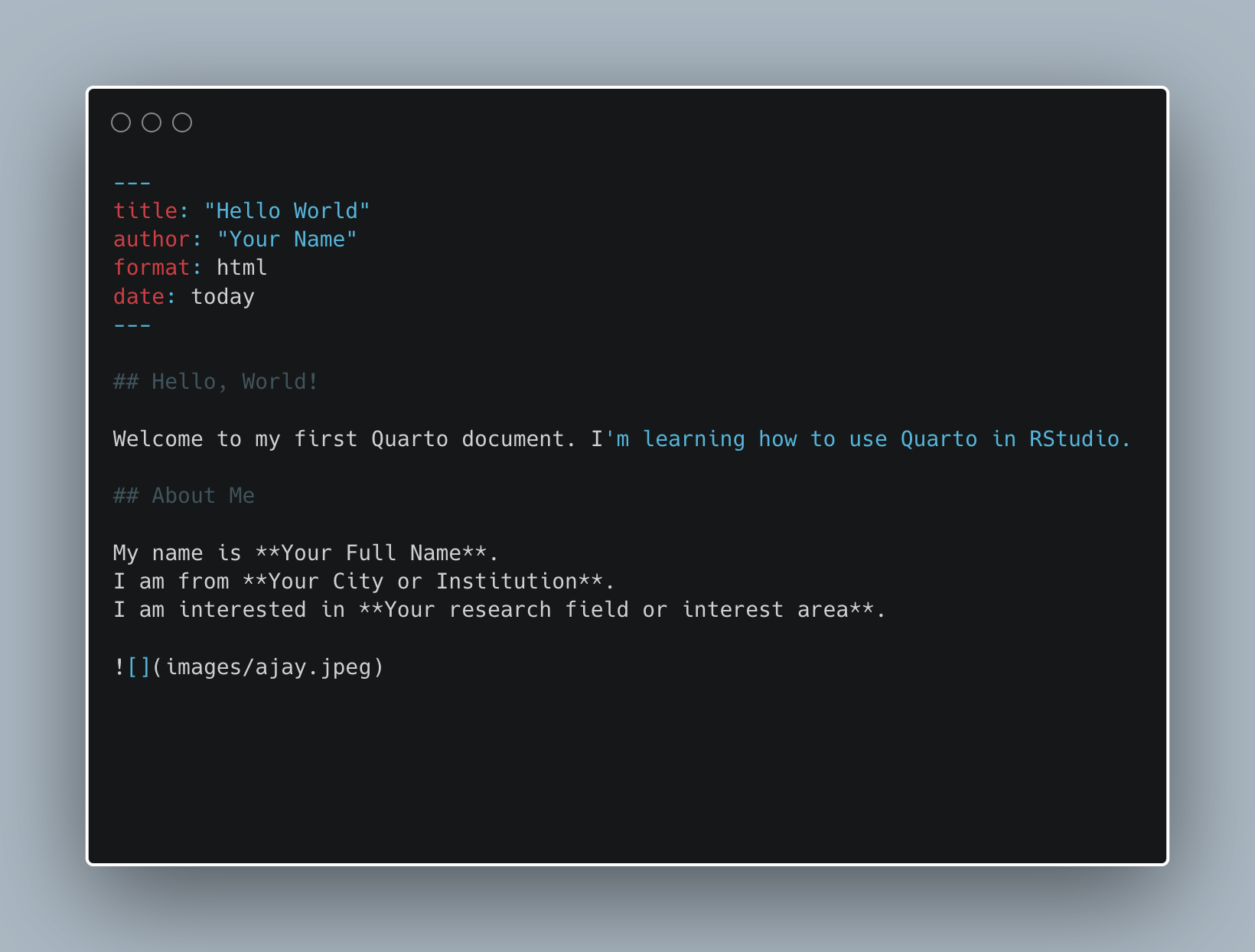Click the first window circle button
The width and height of the screenshot is (1255, 952).
pos(121,122)
